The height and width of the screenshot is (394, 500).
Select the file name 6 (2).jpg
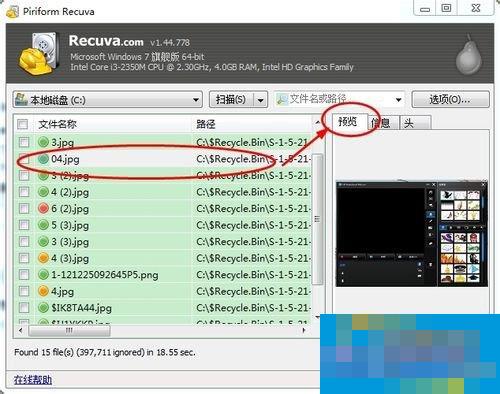click(x=70, y=209)
